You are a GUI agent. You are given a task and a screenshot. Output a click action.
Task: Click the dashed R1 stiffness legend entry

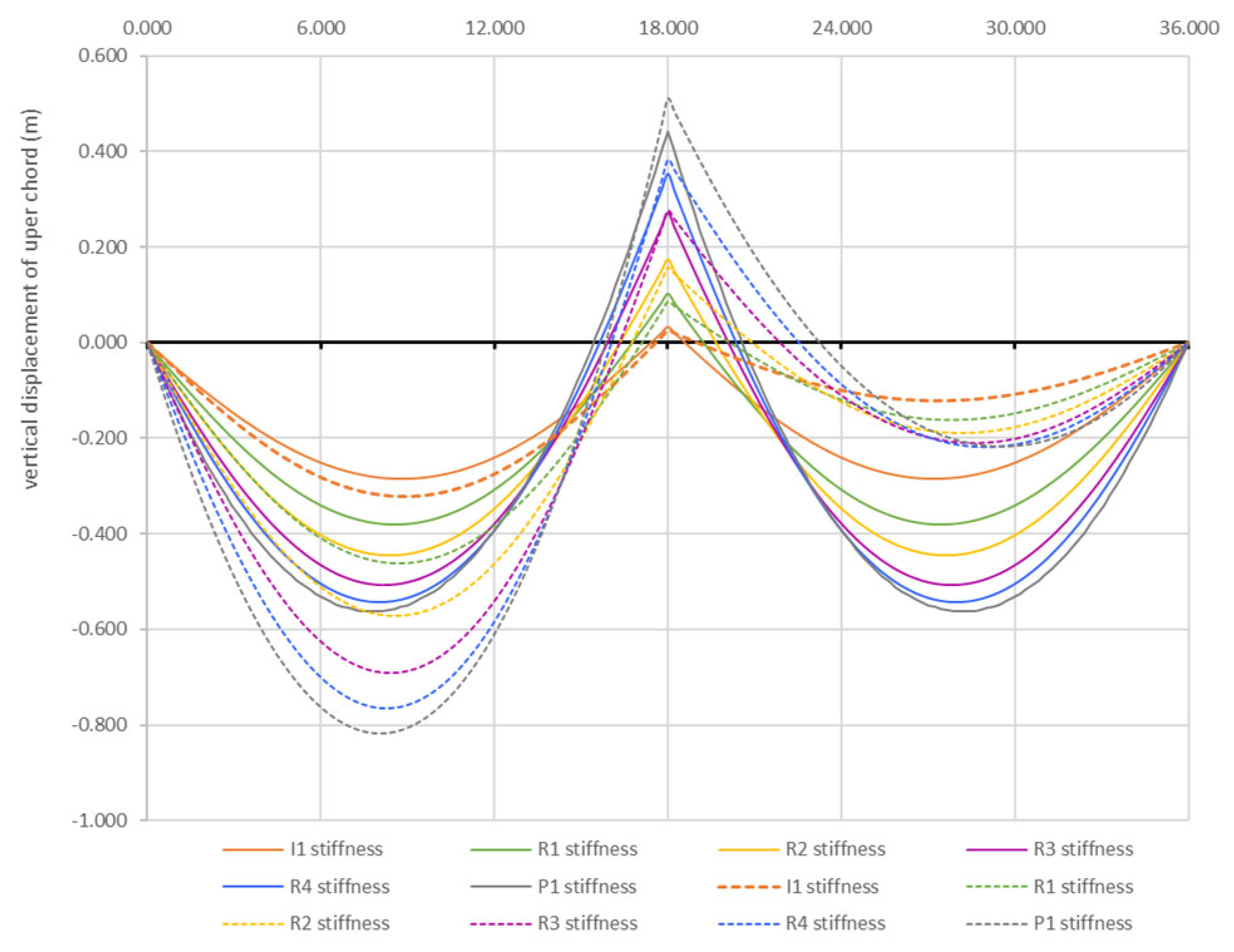[1083, 886]
